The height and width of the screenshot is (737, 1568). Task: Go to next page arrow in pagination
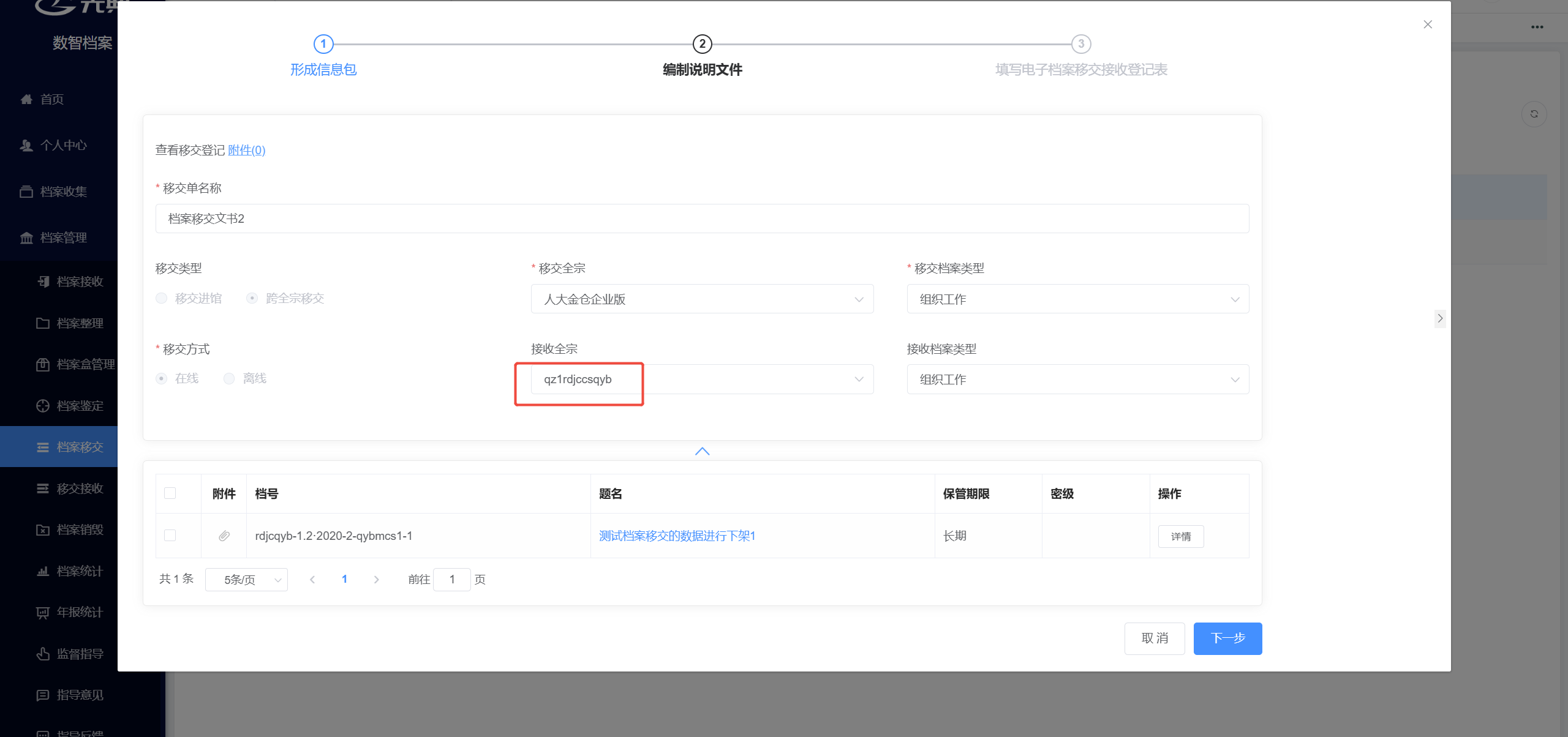pyautogui.click(x=376, y=580)
